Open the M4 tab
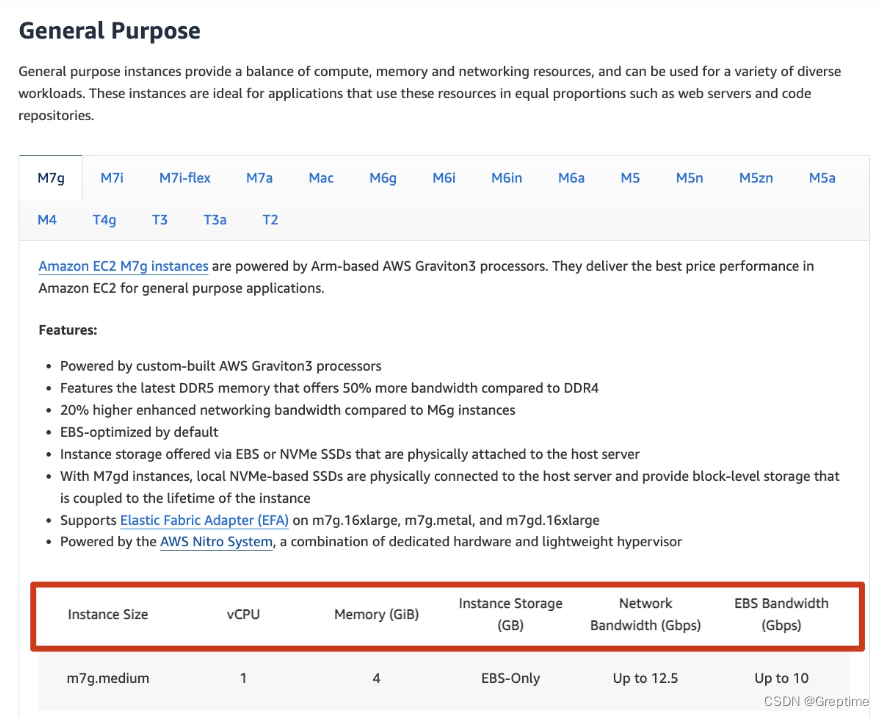The width and height of the screenshot is (884, 718). click(47, 220)
